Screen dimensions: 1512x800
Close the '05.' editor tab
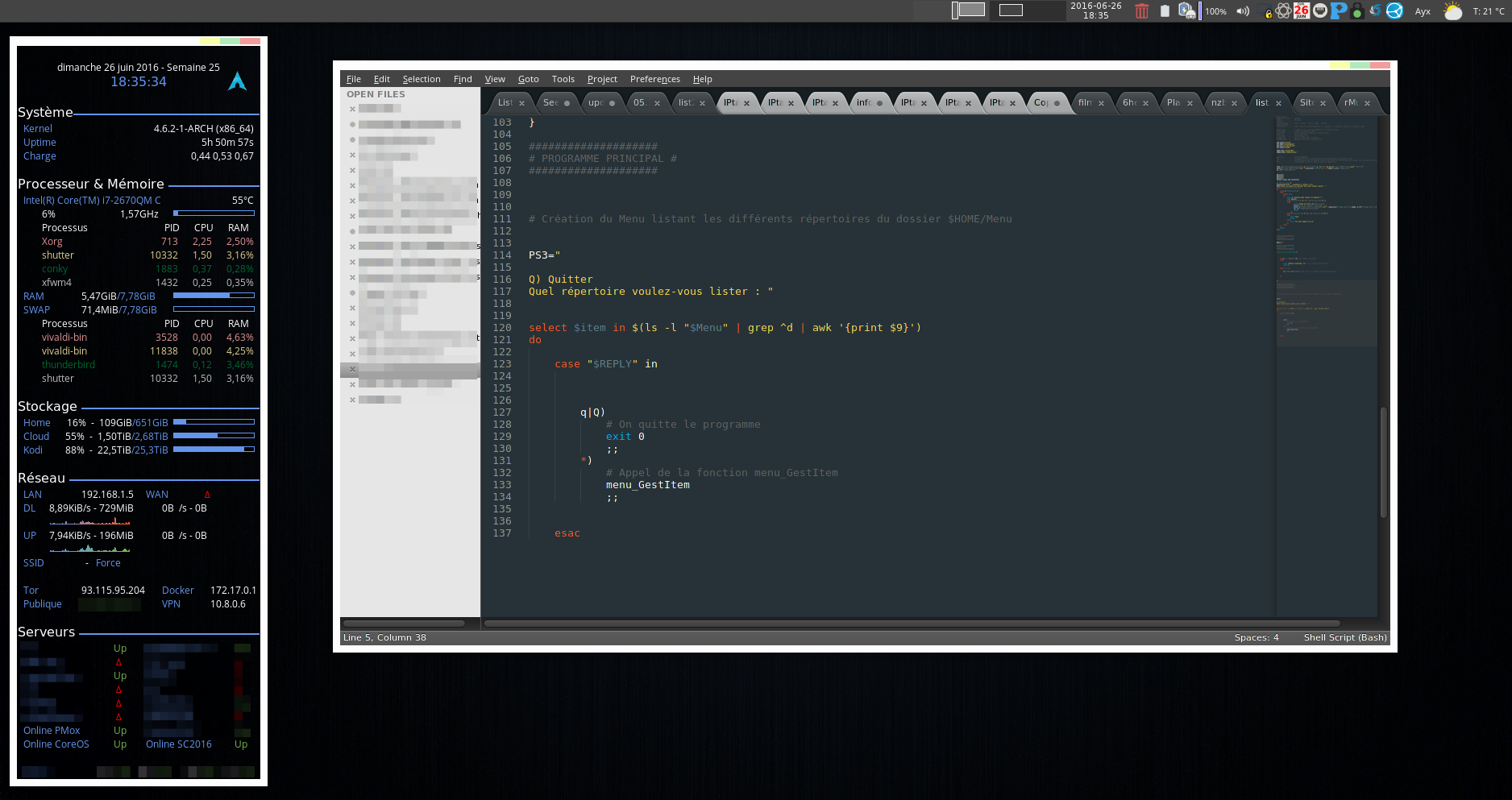[657, 103]
